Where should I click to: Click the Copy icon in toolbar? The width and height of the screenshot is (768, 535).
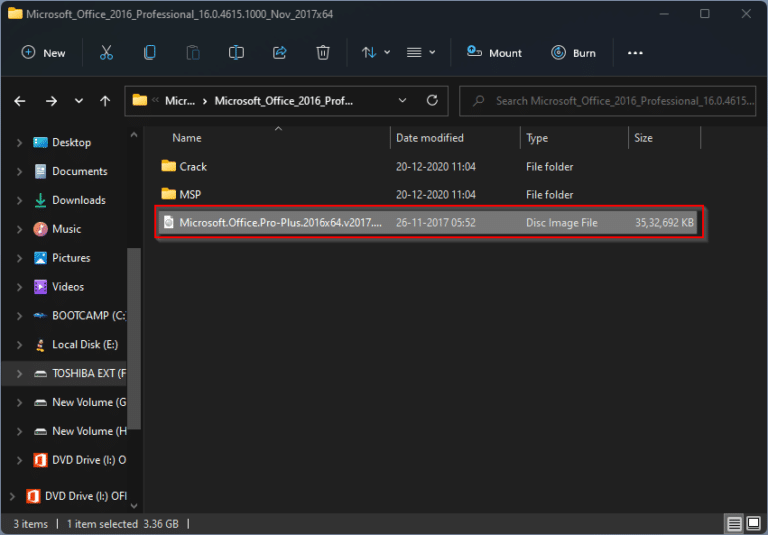149,52
